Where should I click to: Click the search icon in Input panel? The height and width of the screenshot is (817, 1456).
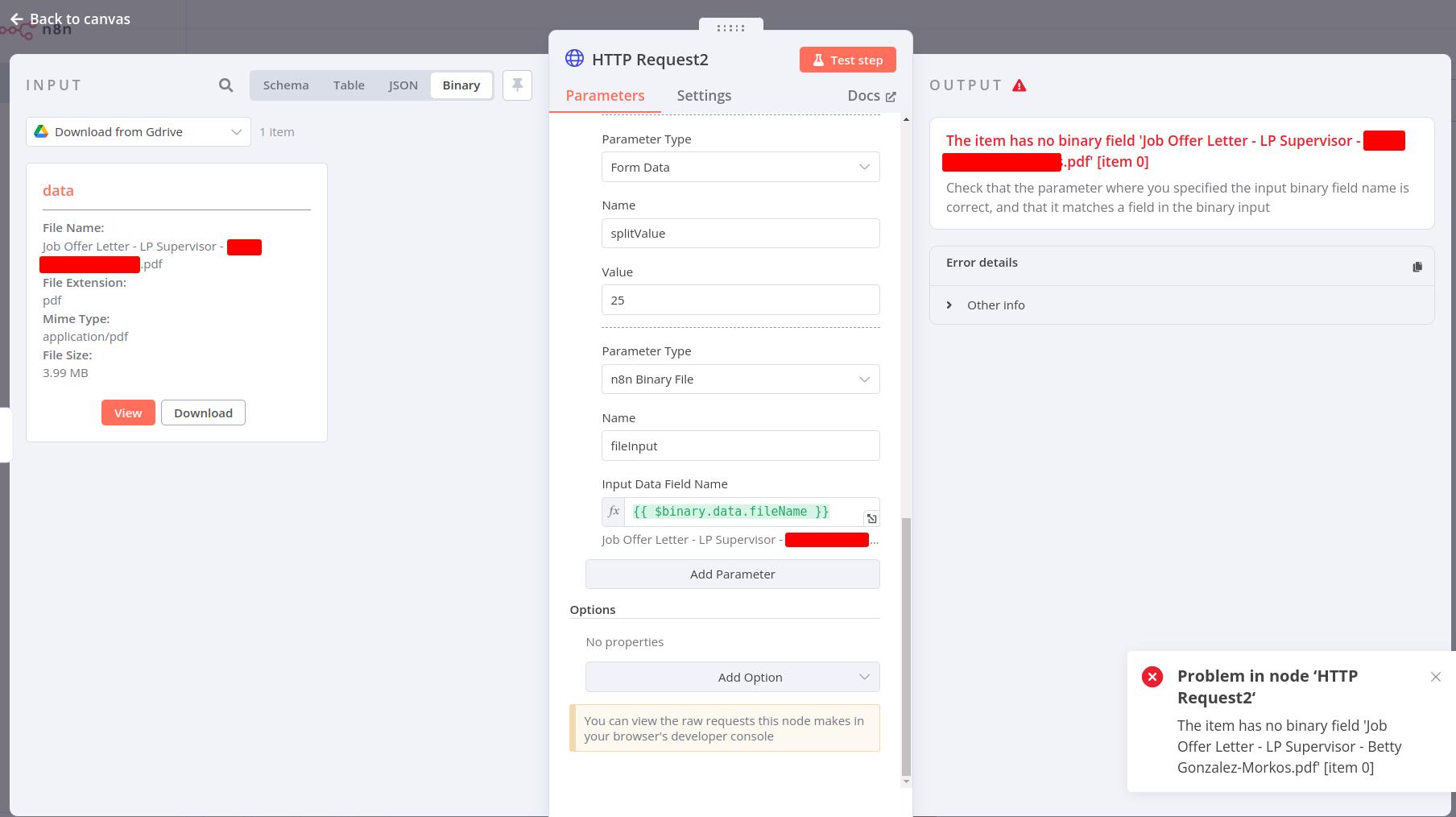(225, 85)
